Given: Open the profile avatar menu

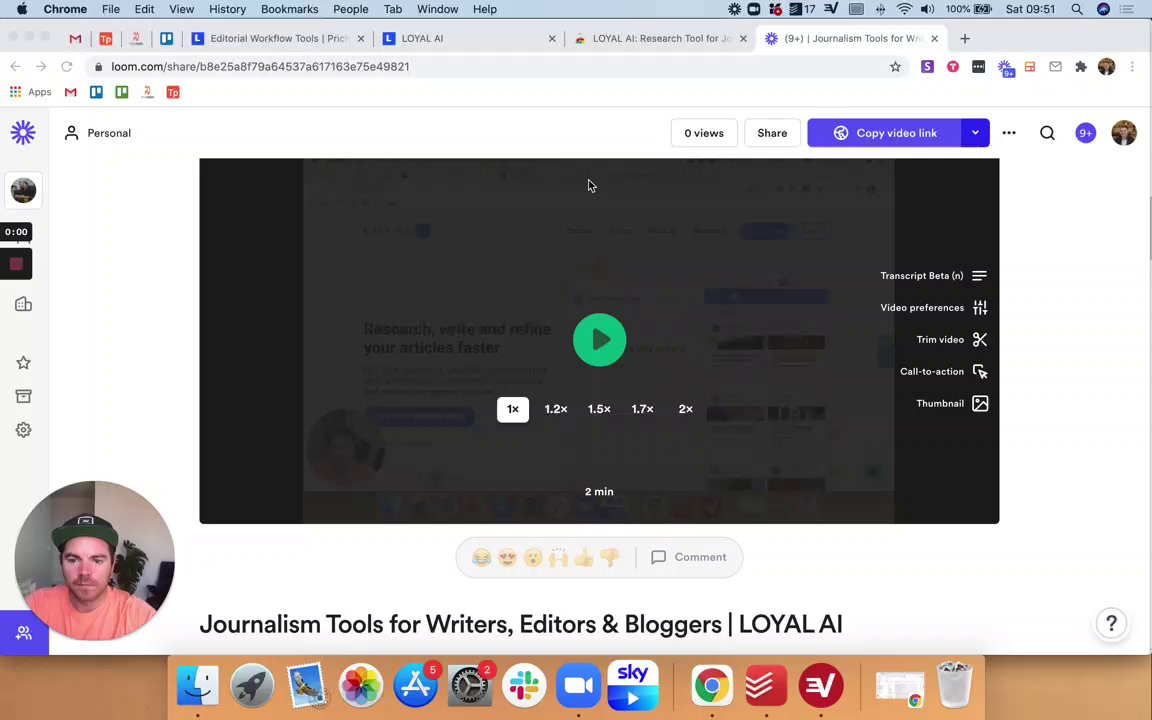Looking at the screenshot, I should (1123, 133).
